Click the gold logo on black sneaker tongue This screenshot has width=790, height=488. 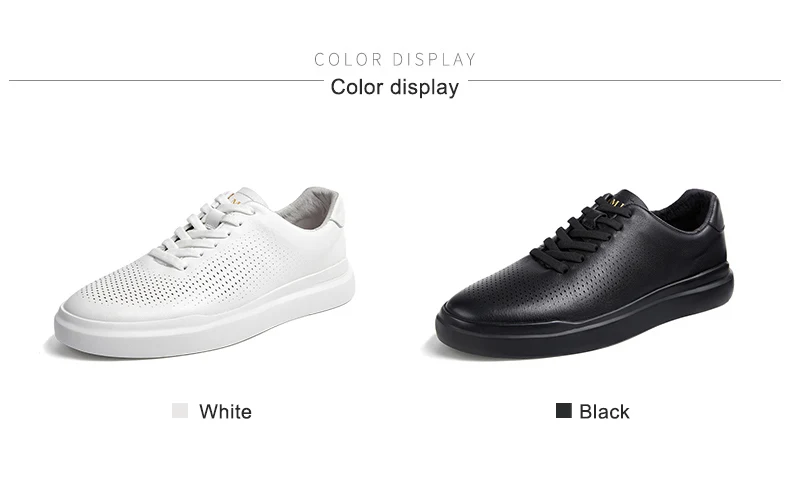pyautogui.click(x=616, y=203)
